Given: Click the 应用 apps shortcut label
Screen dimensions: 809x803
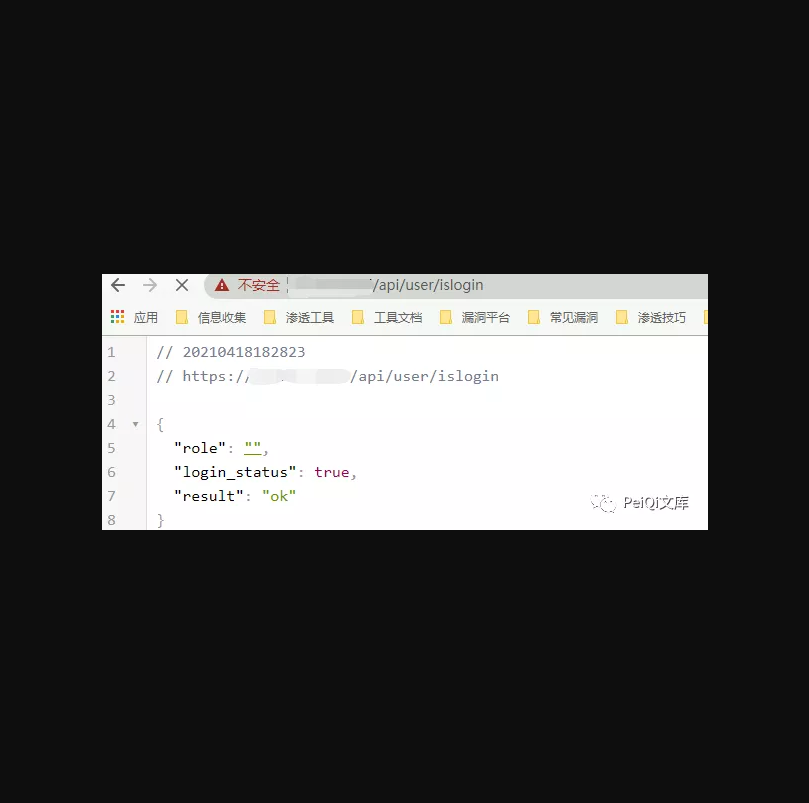Looking at the screenshot, I should click(145, 317).
